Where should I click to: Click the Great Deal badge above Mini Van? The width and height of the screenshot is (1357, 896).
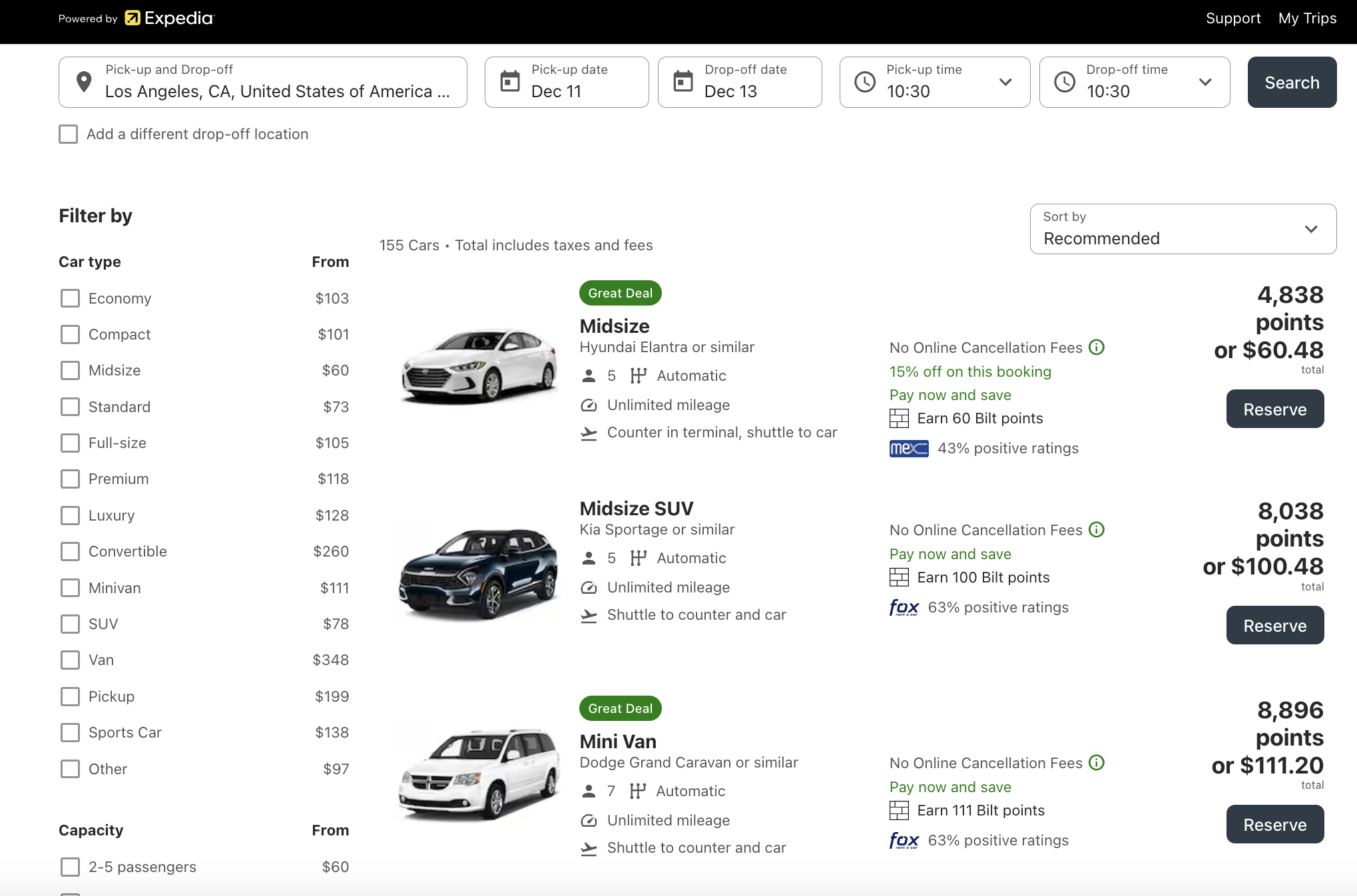(621, 708)
